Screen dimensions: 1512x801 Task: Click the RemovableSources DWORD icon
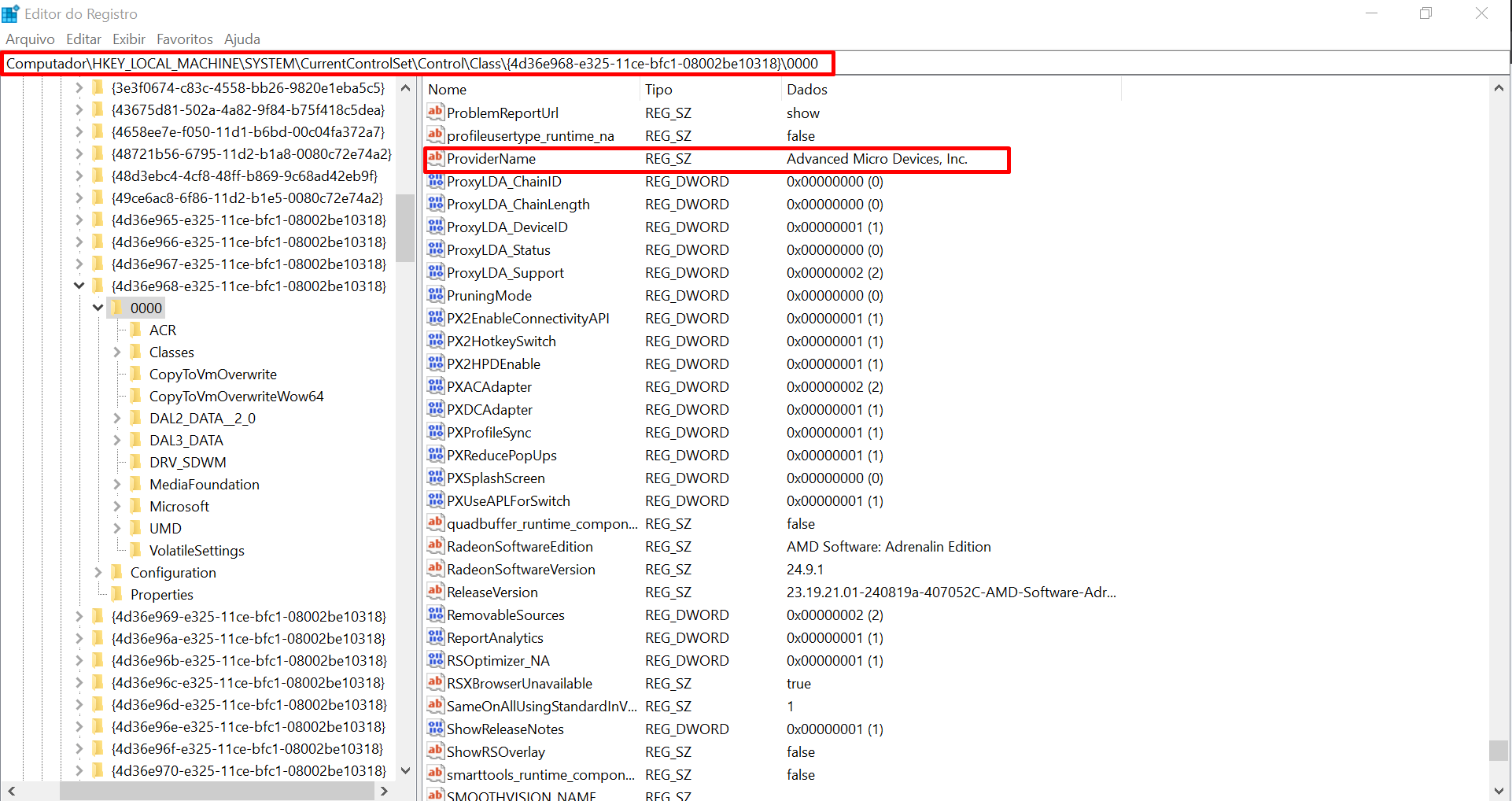pos(436,615)
